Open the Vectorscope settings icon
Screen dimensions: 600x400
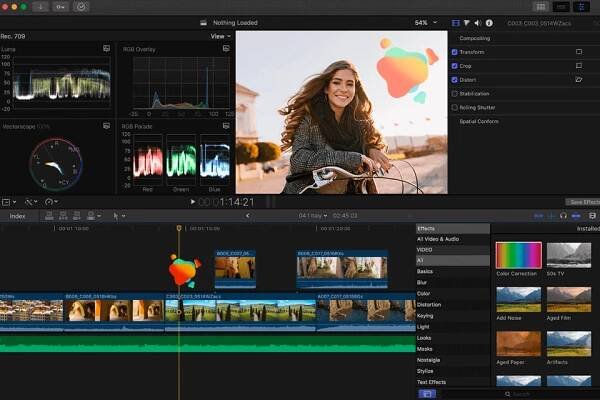coord(106,126)
